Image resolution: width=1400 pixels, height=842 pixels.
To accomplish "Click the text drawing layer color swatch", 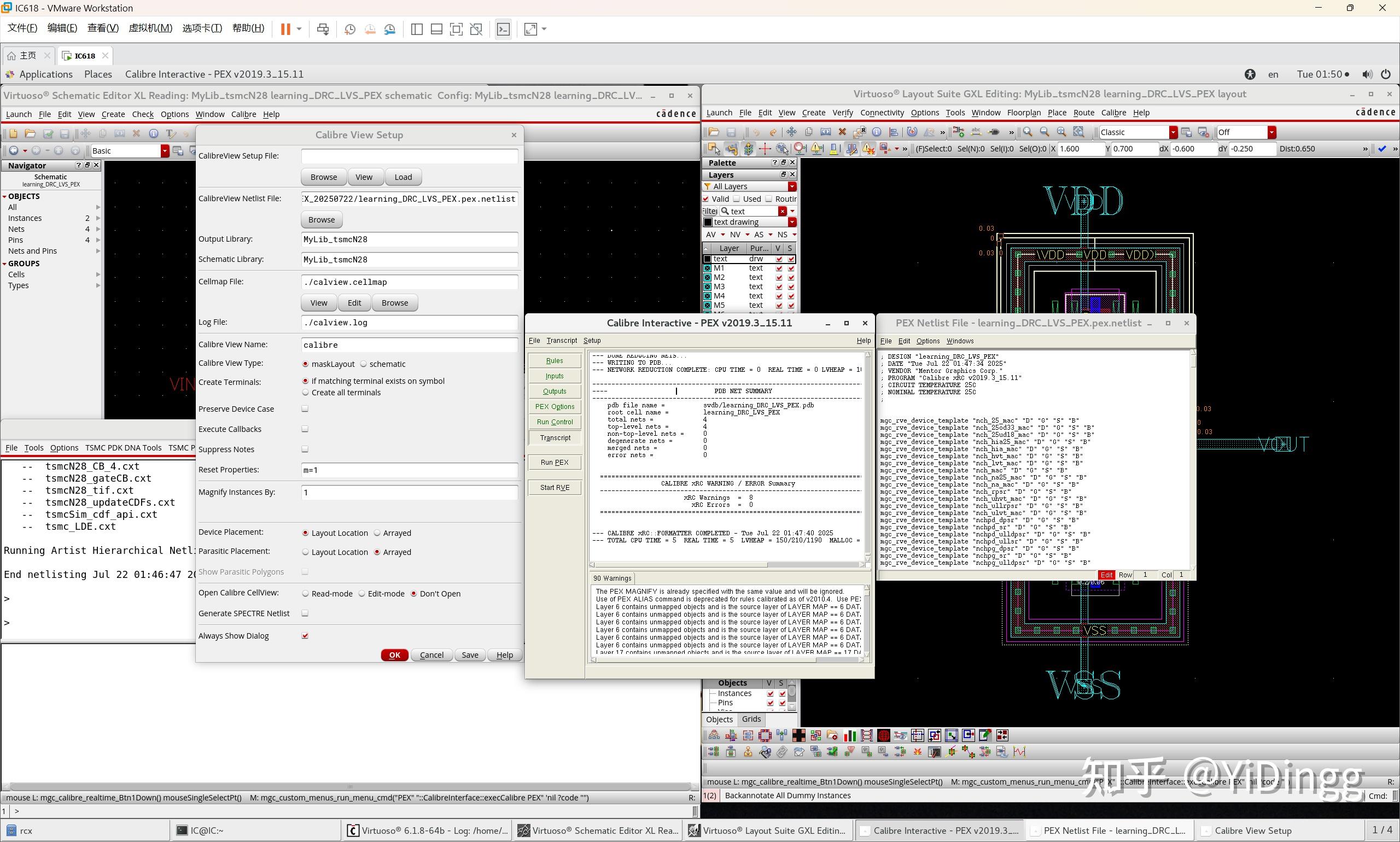I will coord(707,222).
